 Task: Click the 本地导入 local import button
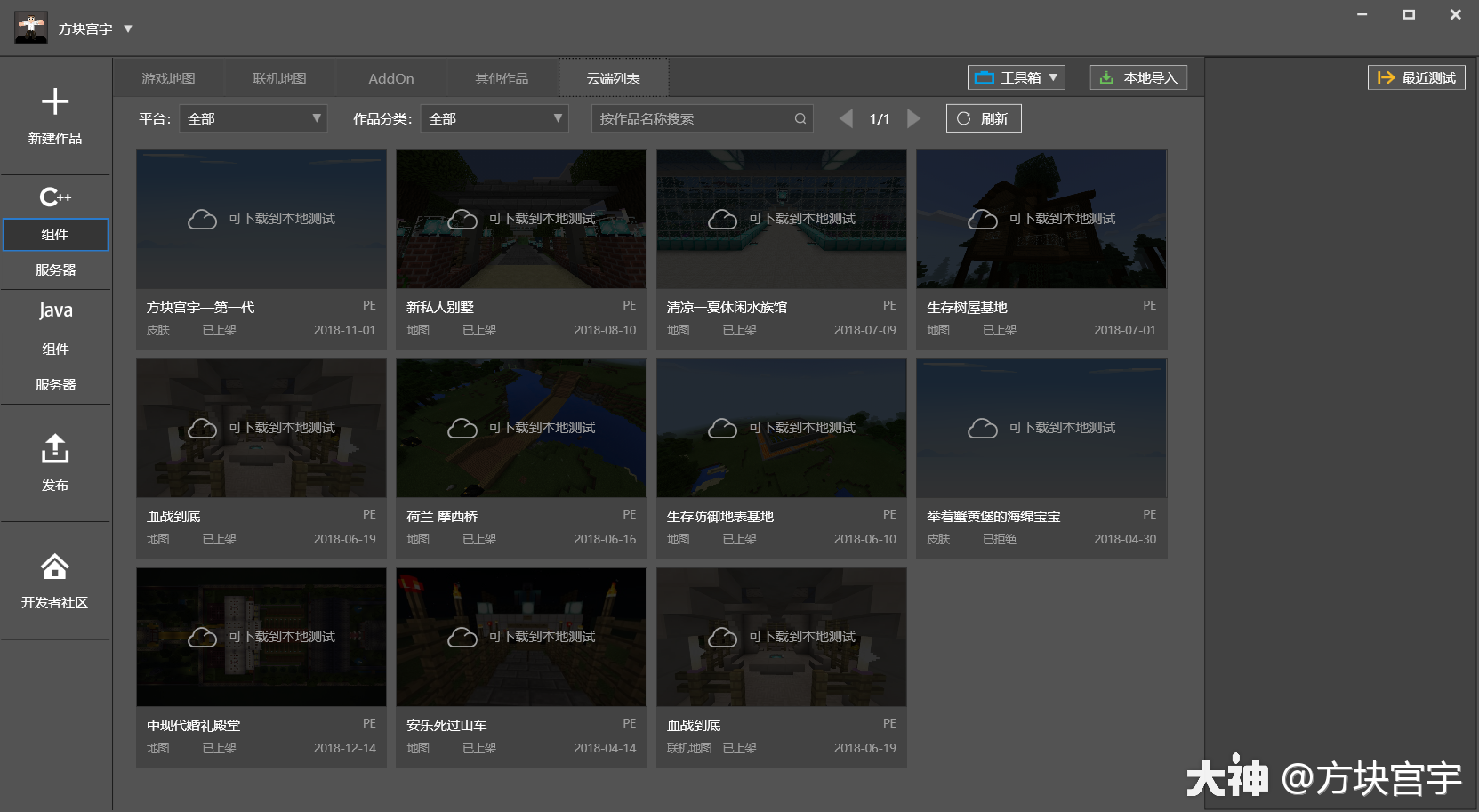pos(1138,78)
